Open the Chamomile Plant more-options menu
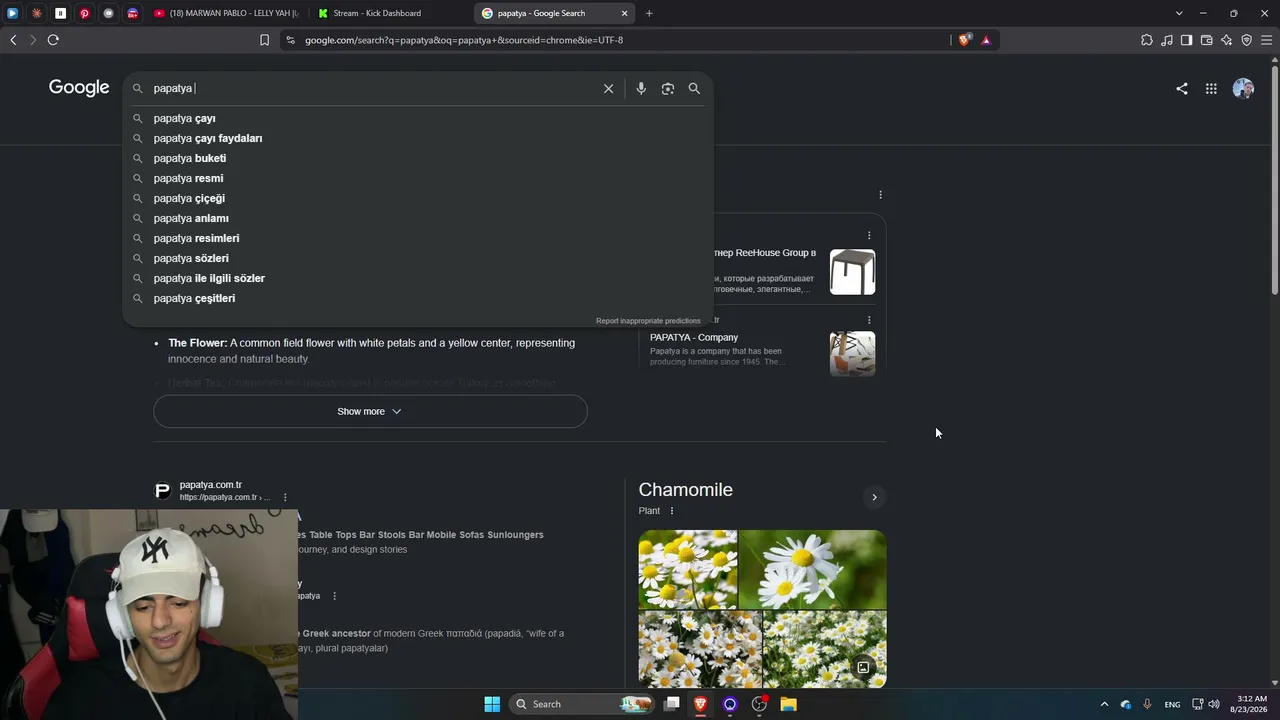The height and width of the screenshot is (720, 1280). point(671,511)
